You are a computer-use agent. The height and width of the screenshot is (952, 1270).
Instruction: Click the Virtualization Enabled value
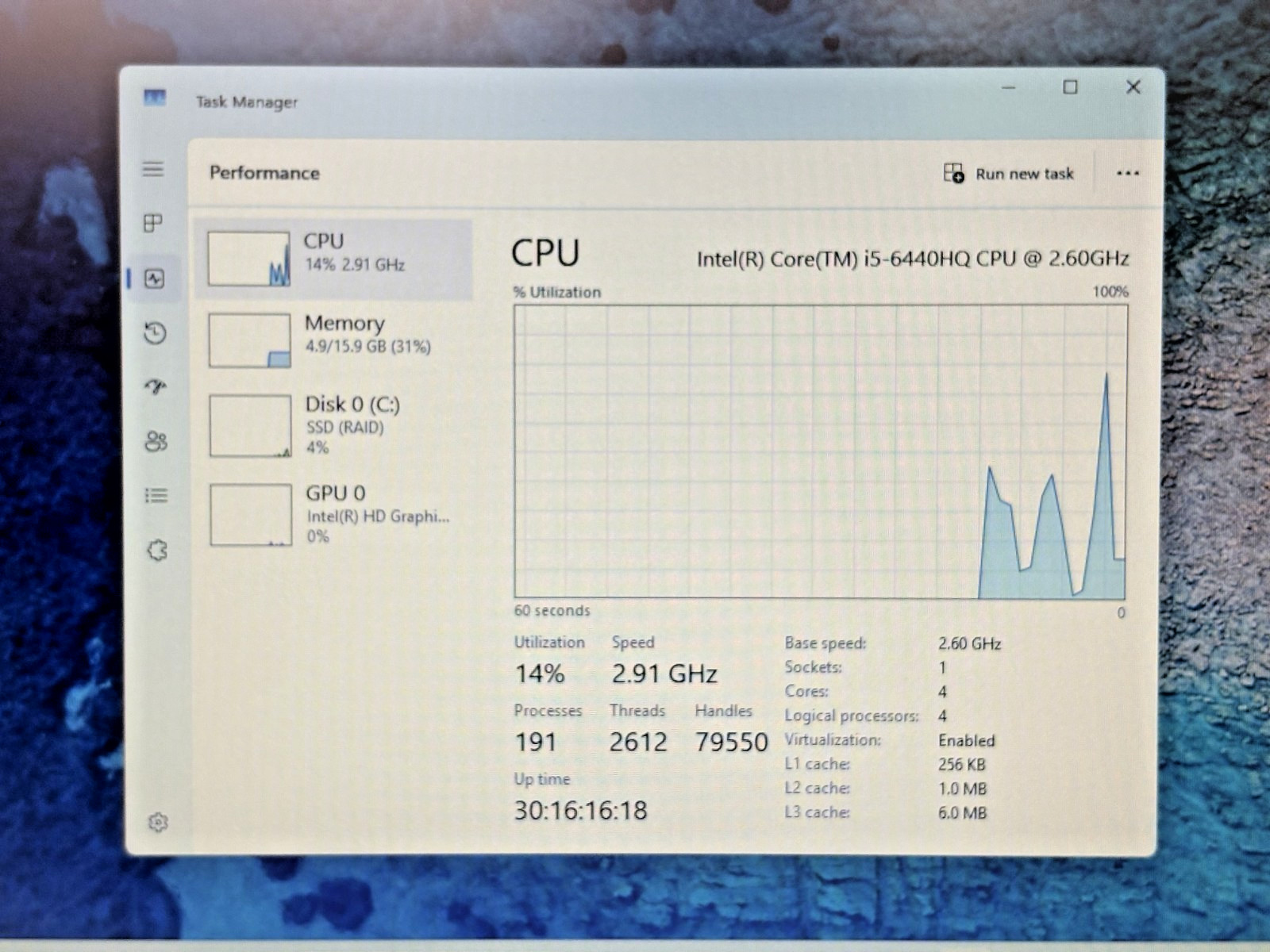tap(966, 740)
